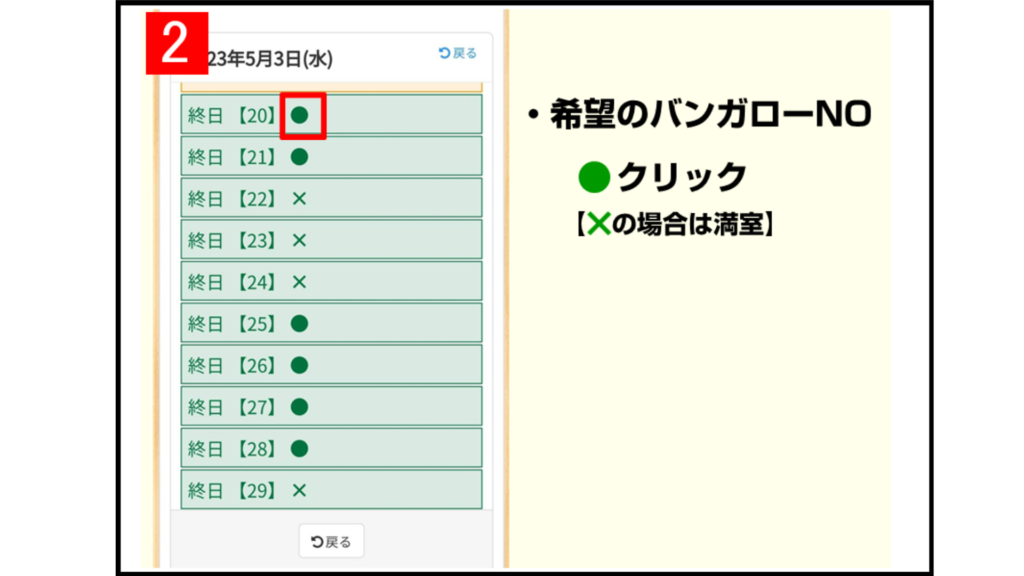This screenshot has width=1024, height=576.
Task: Click the red step number 2 badge
Action: (x=177, y=45)
